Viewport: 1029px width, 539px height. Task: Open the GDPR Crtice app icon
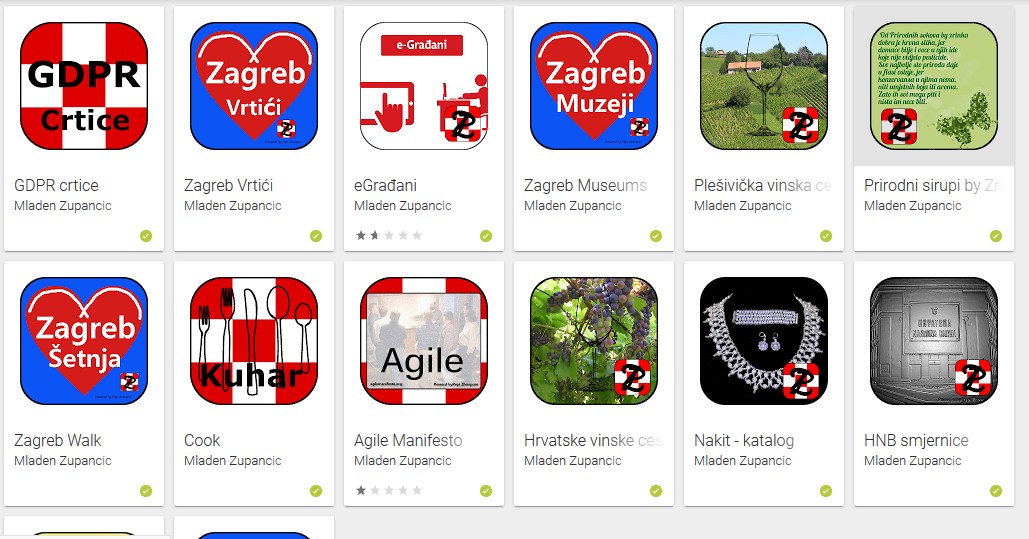[x=84, y=86]
